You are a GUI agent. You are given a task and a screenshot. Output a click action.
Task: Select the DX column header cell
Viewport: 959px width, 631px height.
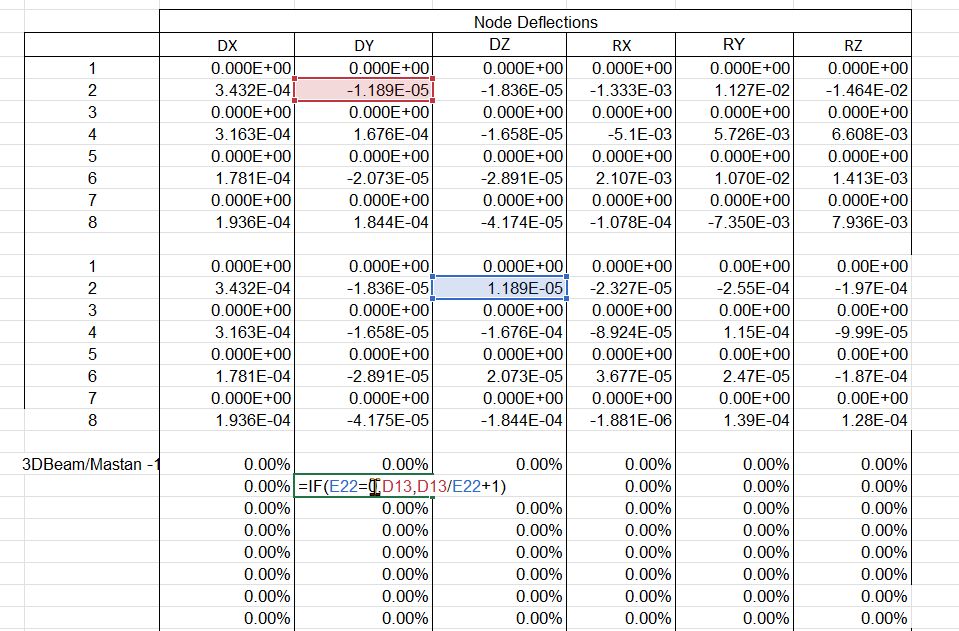(x=227, y=46)
